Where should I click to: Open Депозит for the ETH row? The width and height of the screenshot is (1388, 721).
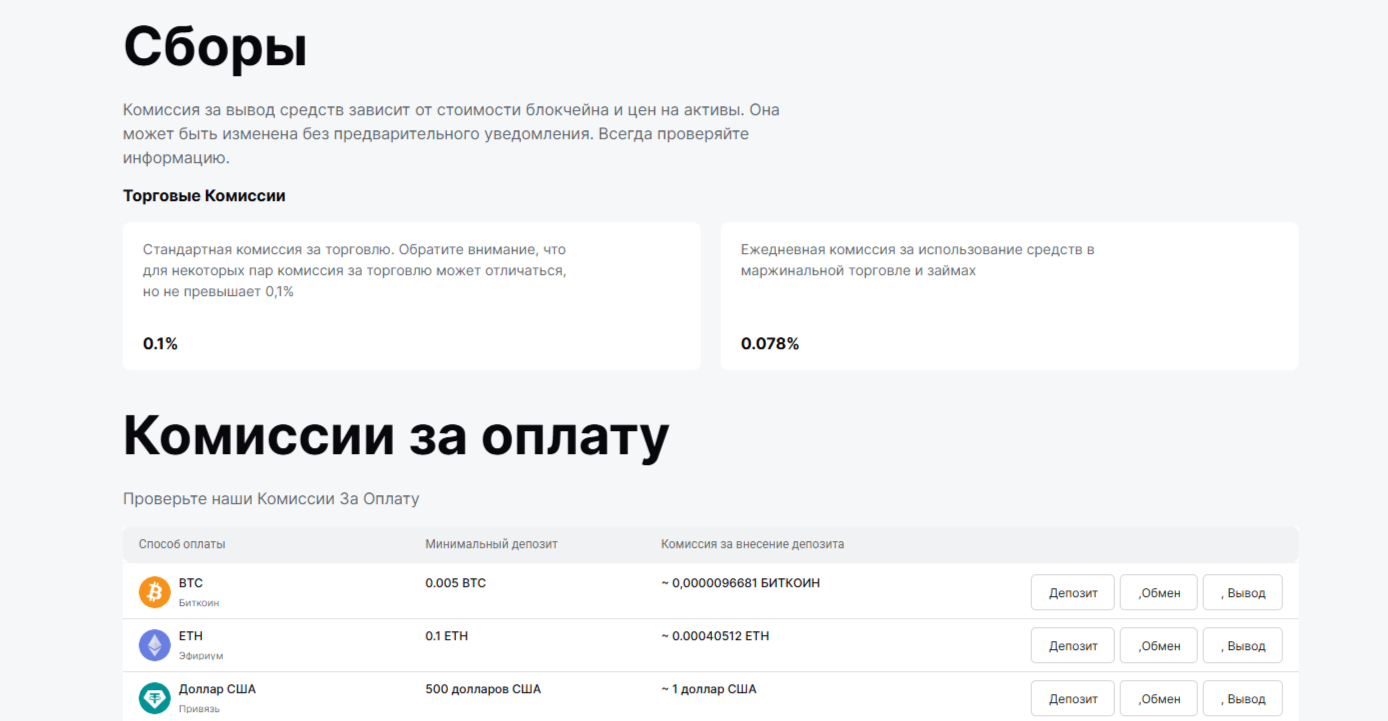[x=1072, y=645]
